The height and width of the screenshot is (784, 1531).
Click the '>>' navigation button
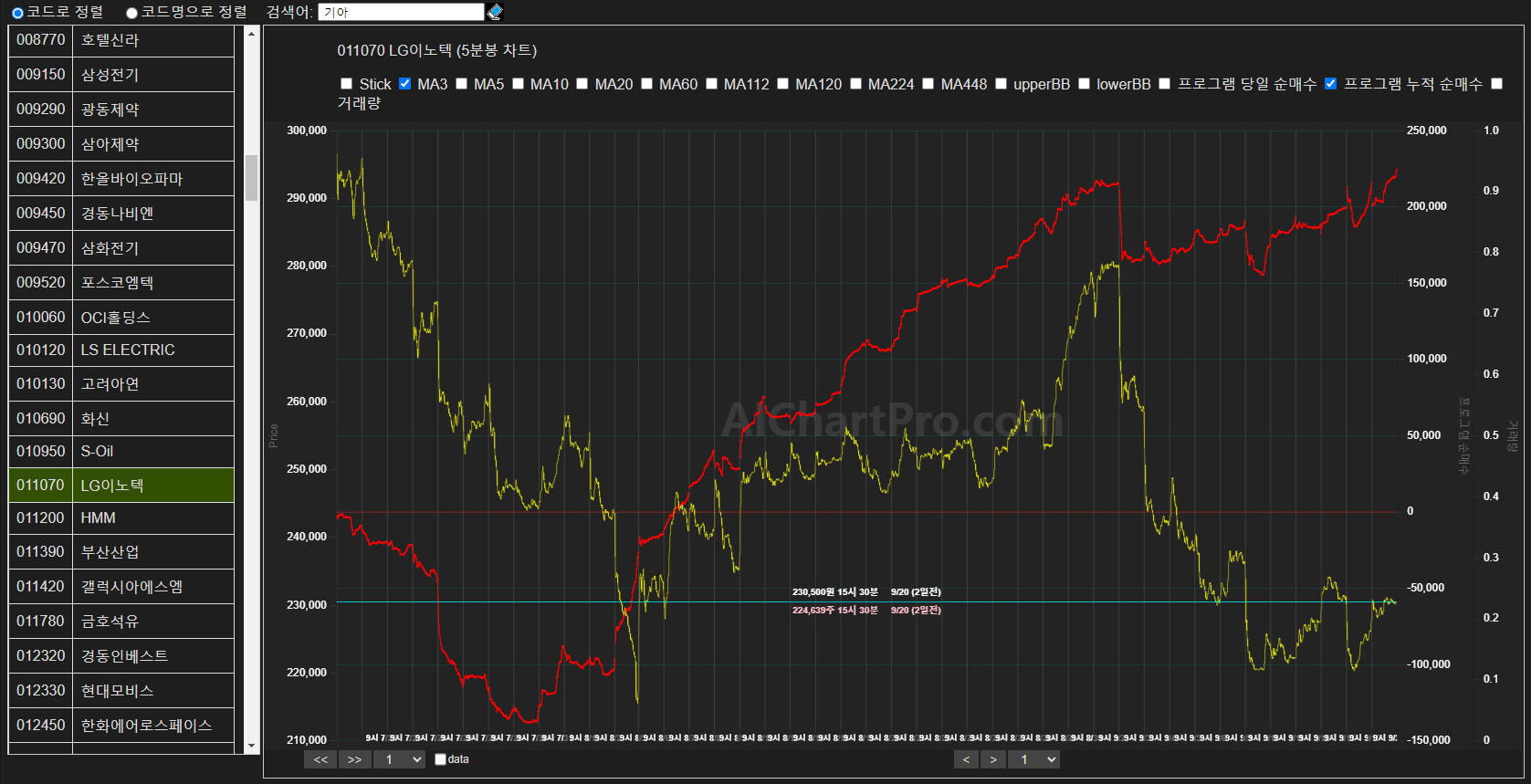point(354,759)
